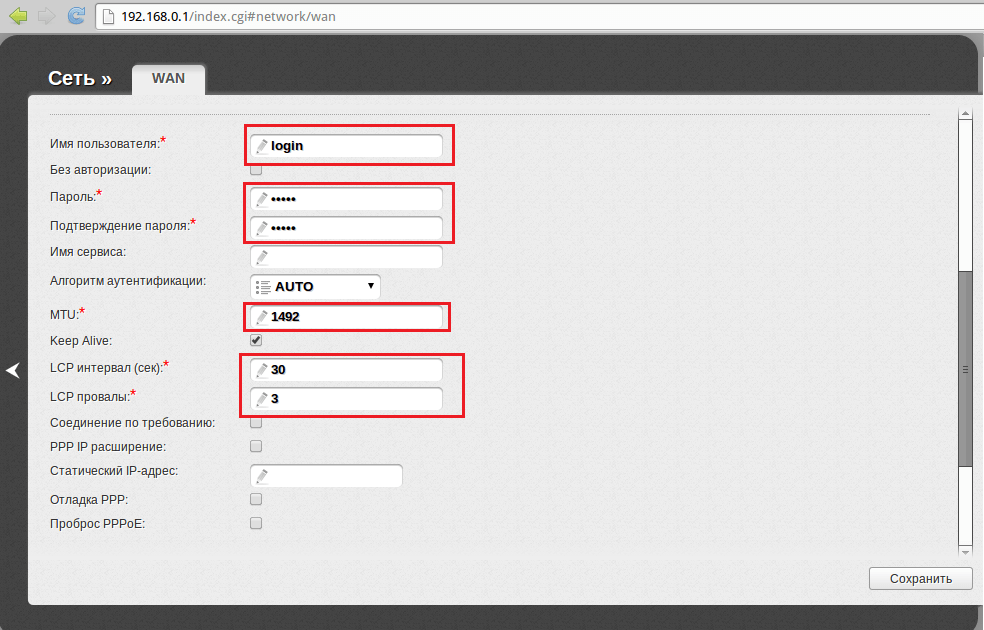Screen dimensions: 984x630
Task: Click the browser forward arrow icon
Action: point(46,16)
